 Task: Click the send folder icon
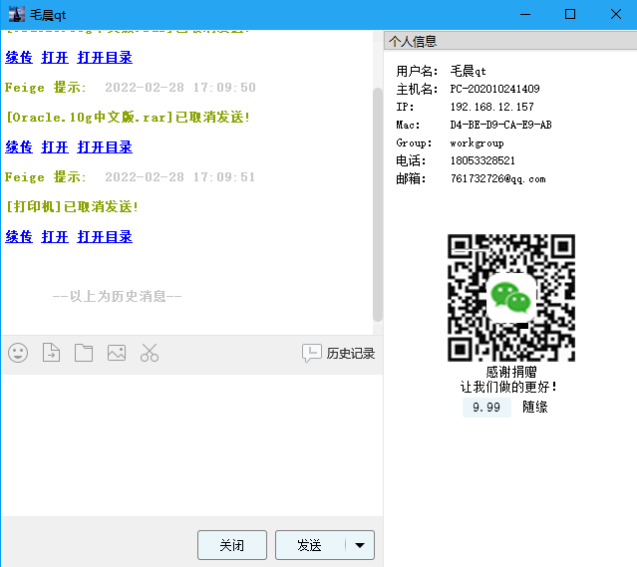[83, 353]
